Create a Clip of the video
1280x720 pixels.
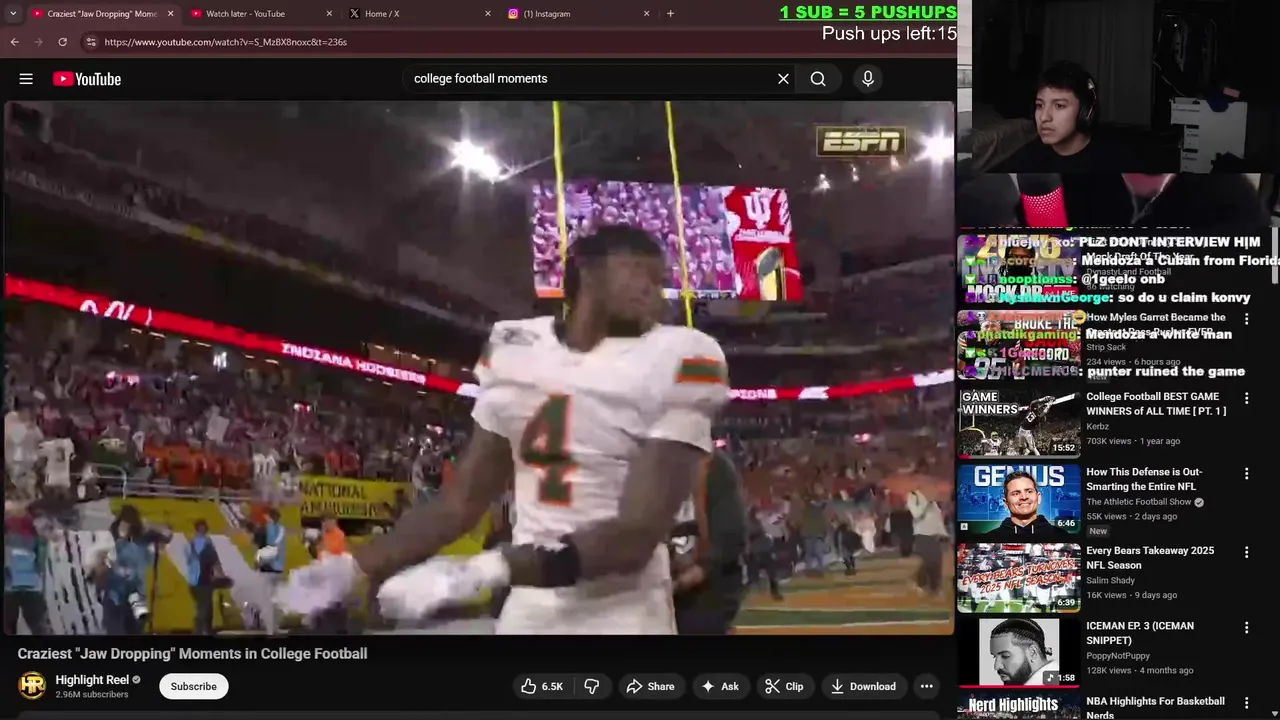(784, 686)
